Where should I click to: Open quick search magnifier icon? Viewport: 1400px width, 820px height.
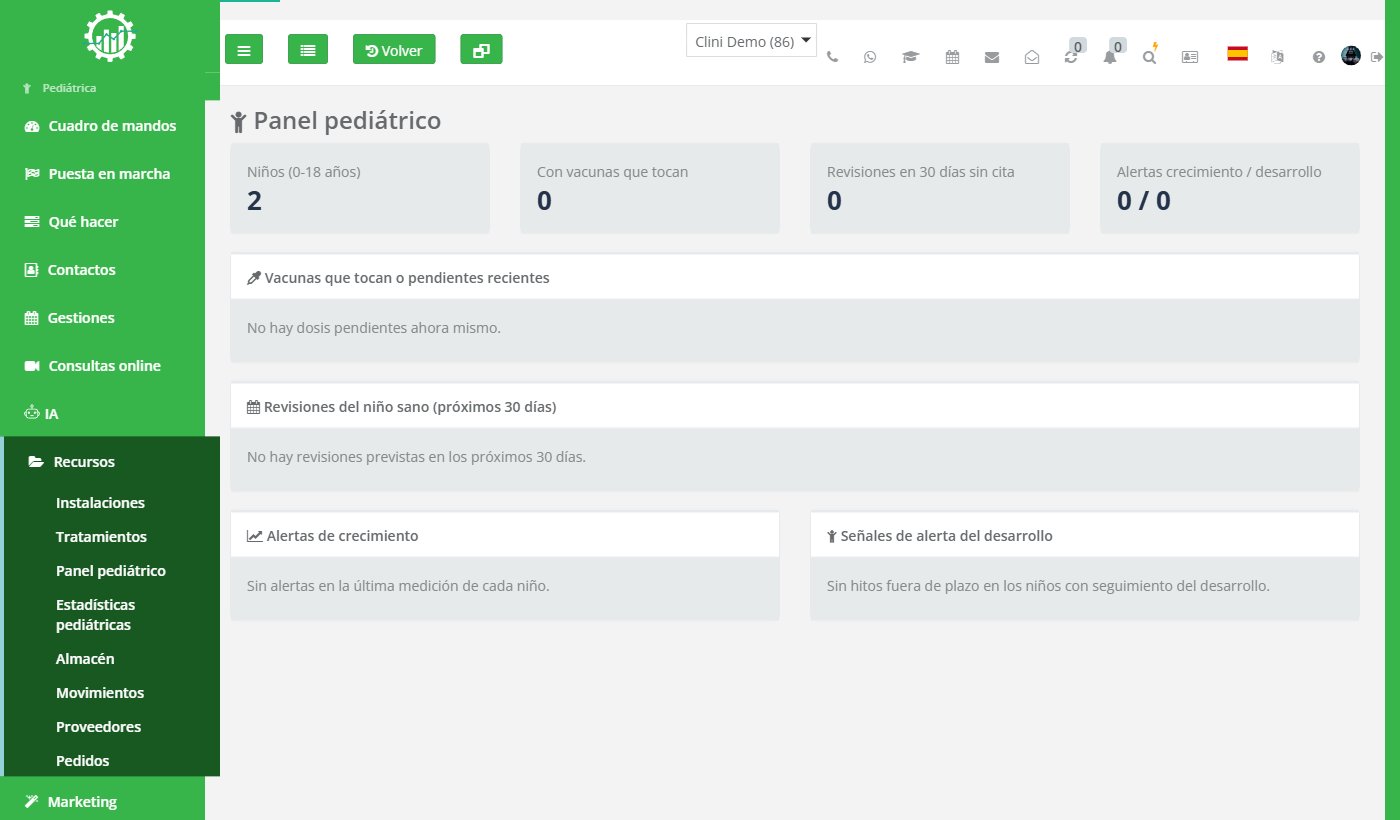tap(1149, 57)
